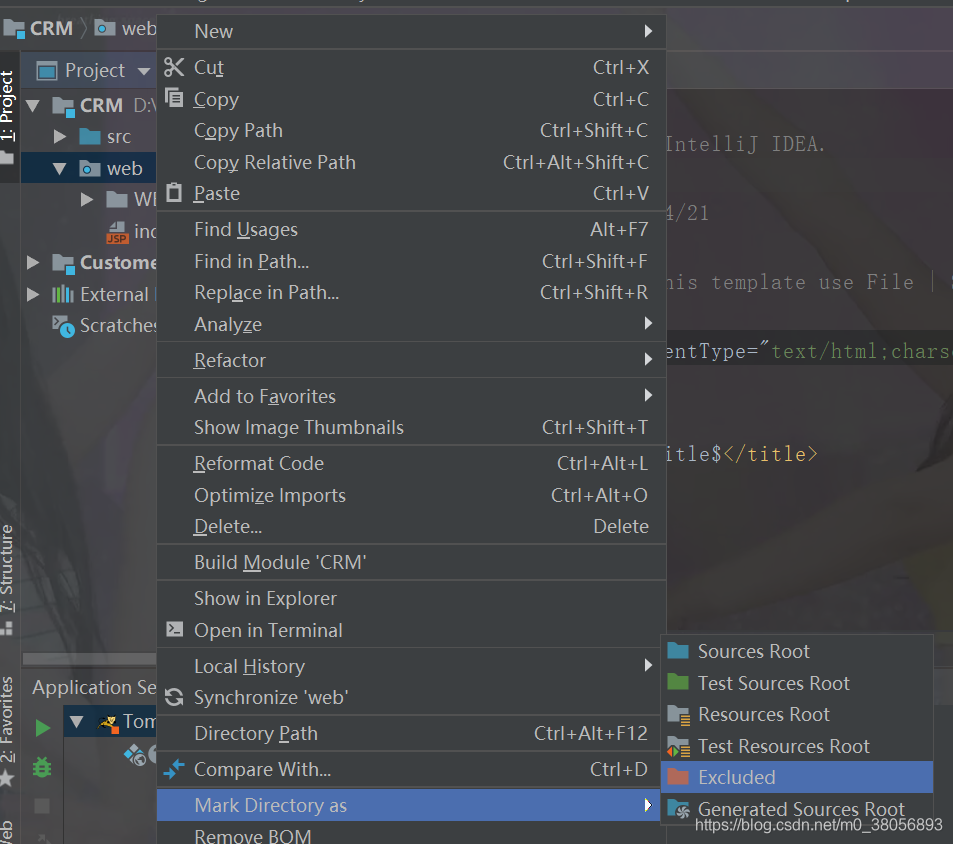Click the CRM module icon in breadcrumb
Image resolution: width=953 pixels, height=844 pixels.
click(x=15, y=29)
